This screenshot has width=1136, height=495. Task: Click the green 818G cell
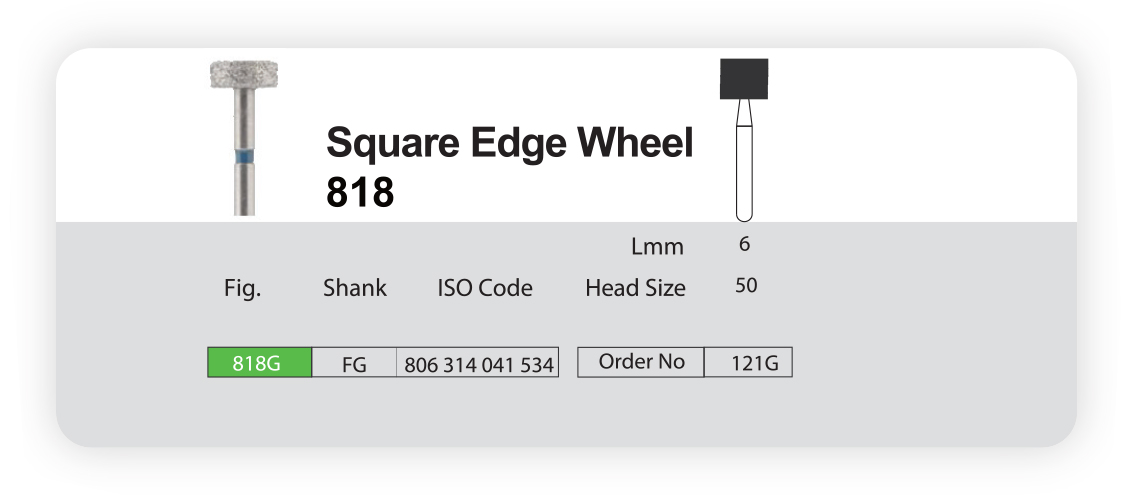[x=259, y=363]
